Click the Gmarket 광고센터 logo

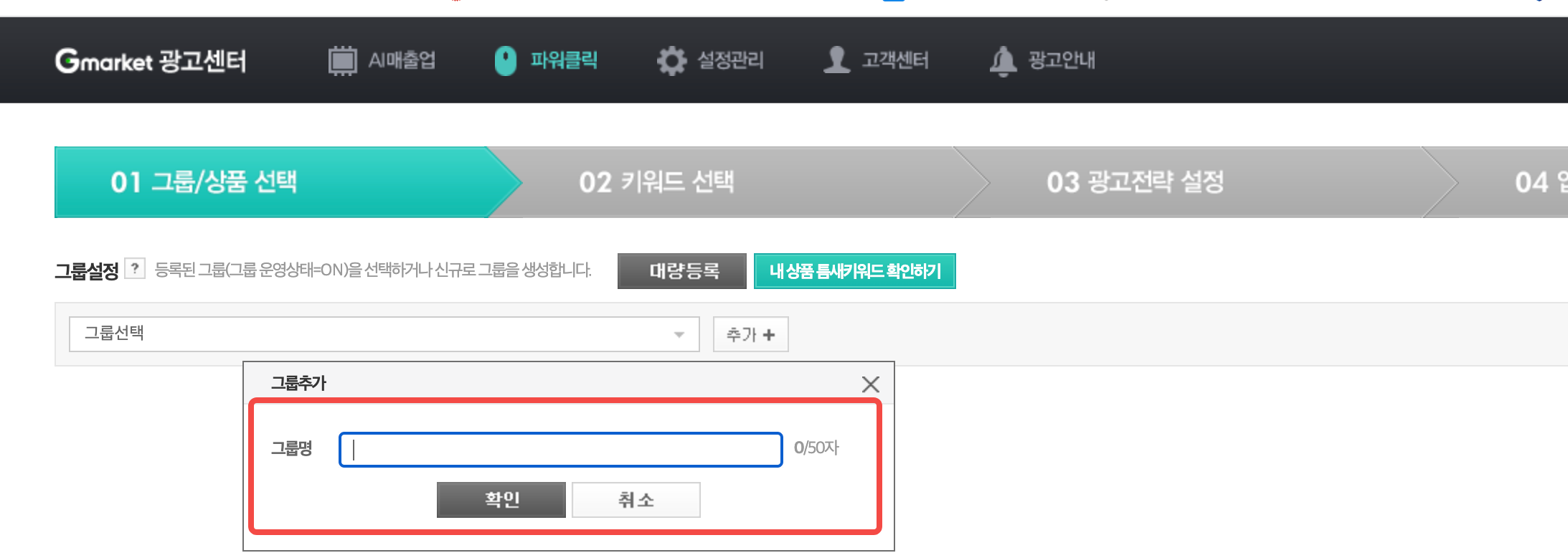click(151, 60)
